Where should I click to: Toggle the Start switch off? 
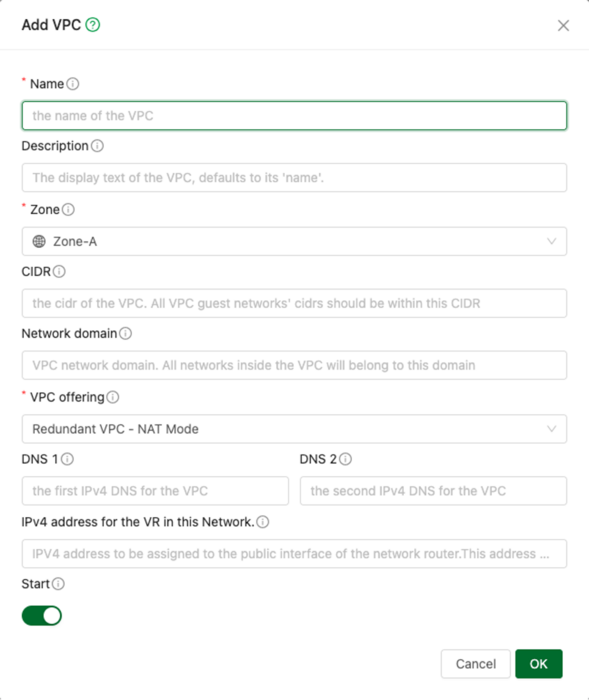pos(42,616)
